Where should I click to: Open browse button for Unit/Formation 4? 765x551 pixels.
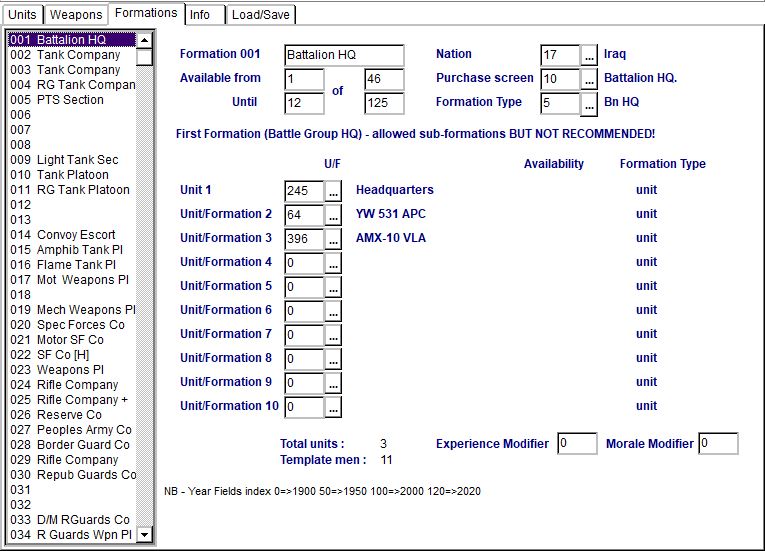tap(334, 263)
